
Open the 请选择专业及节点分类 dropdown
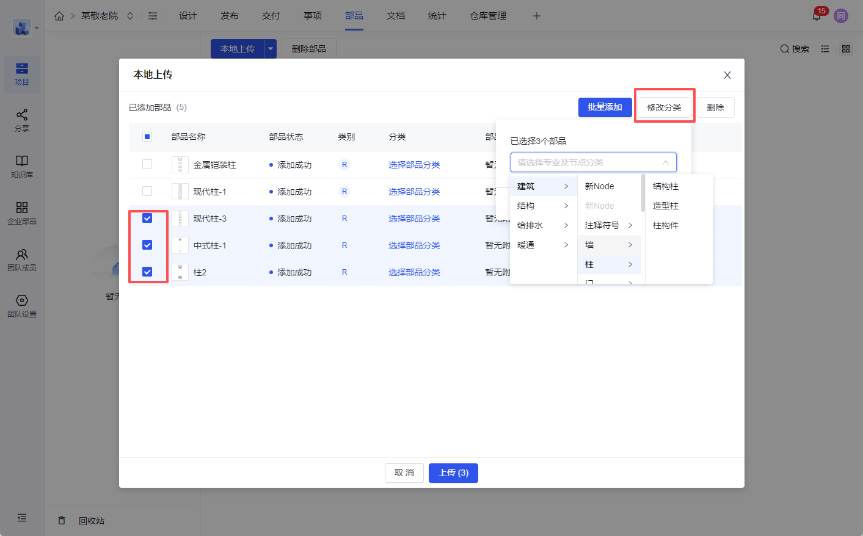point(593,162)
